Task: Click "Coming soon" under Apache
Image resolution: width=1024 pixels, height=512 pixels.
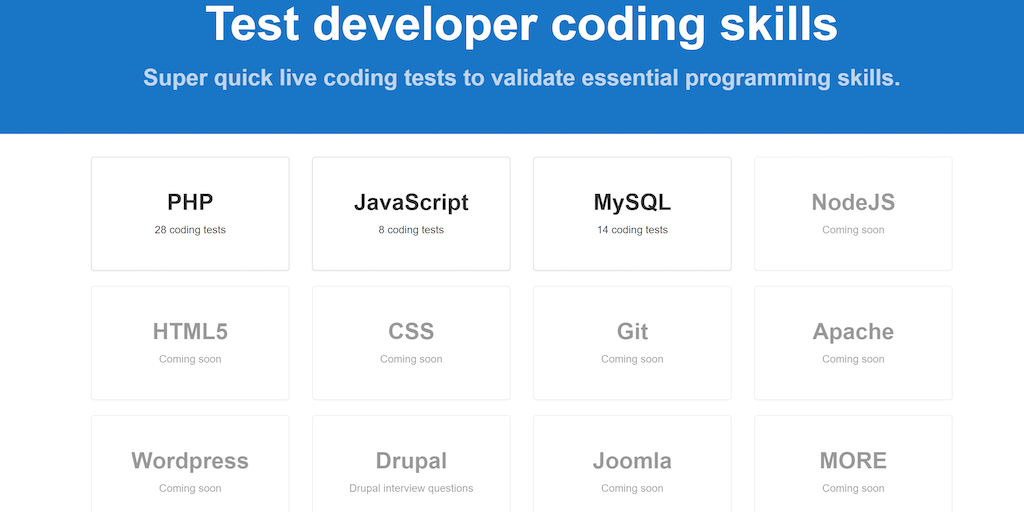Action: [853, 359]
